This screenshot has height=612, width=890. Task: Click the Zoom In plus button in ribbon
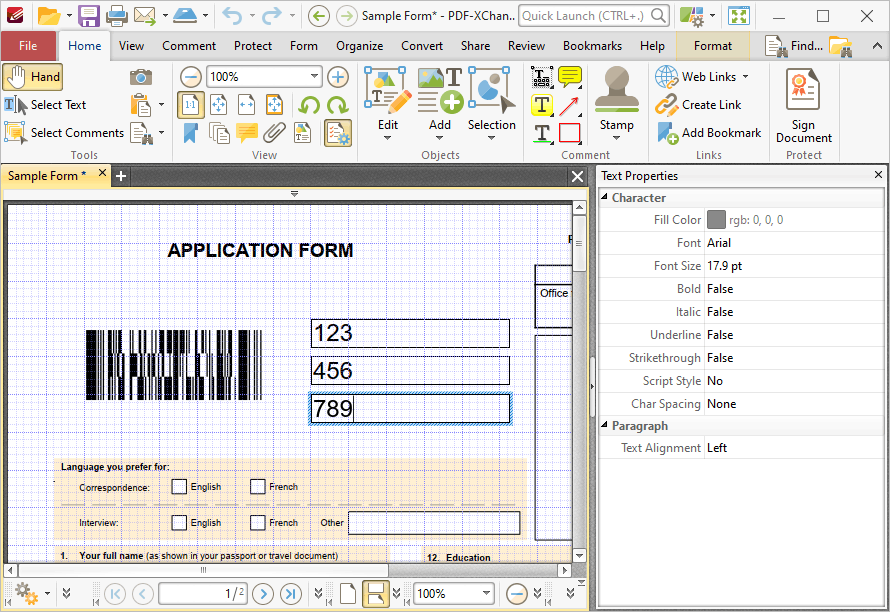[x=338, y=77]
